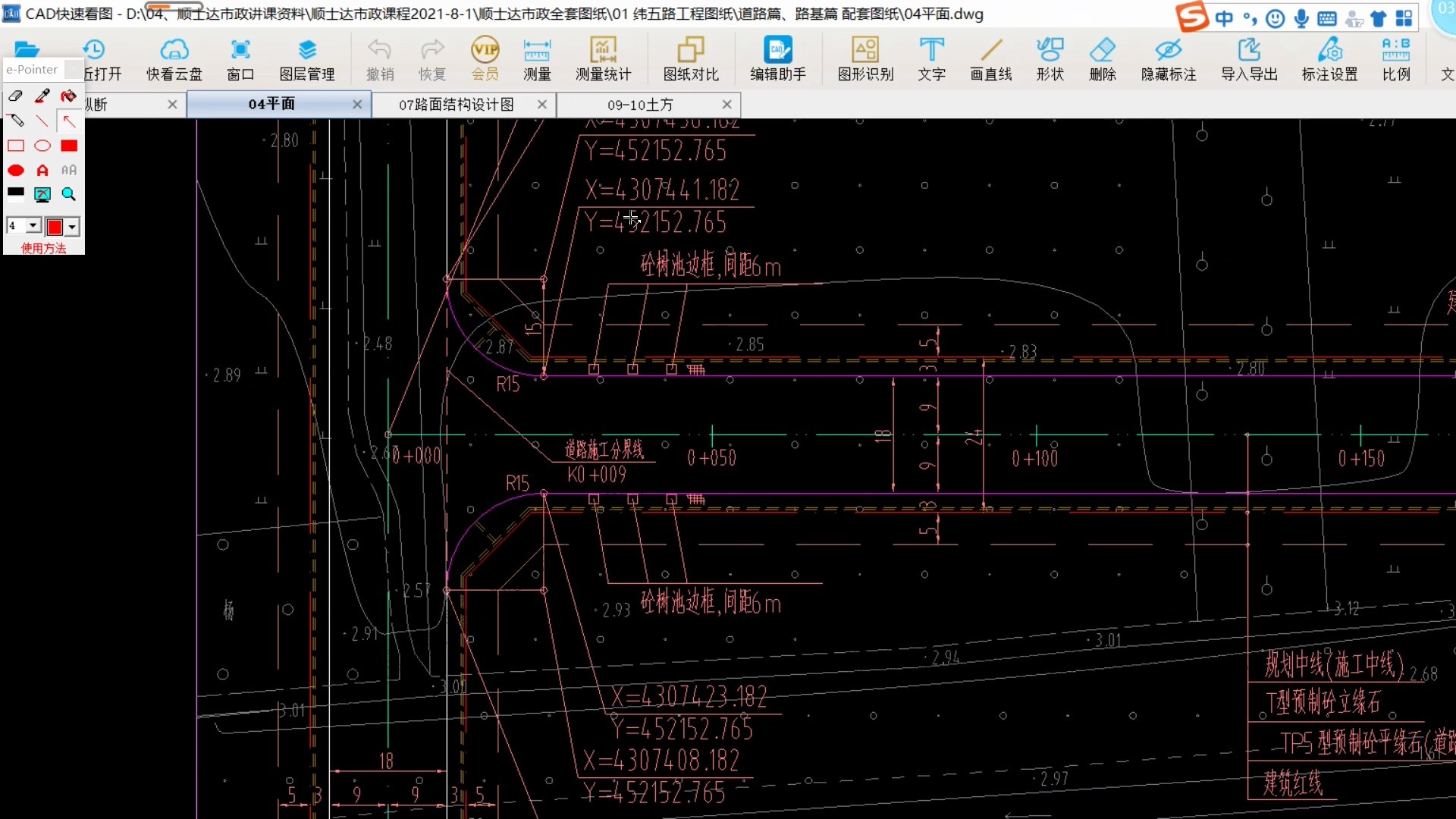Select e-Pointer arrow tool
This screenshot has width=1456, height=819.
(x=69, y=121)
